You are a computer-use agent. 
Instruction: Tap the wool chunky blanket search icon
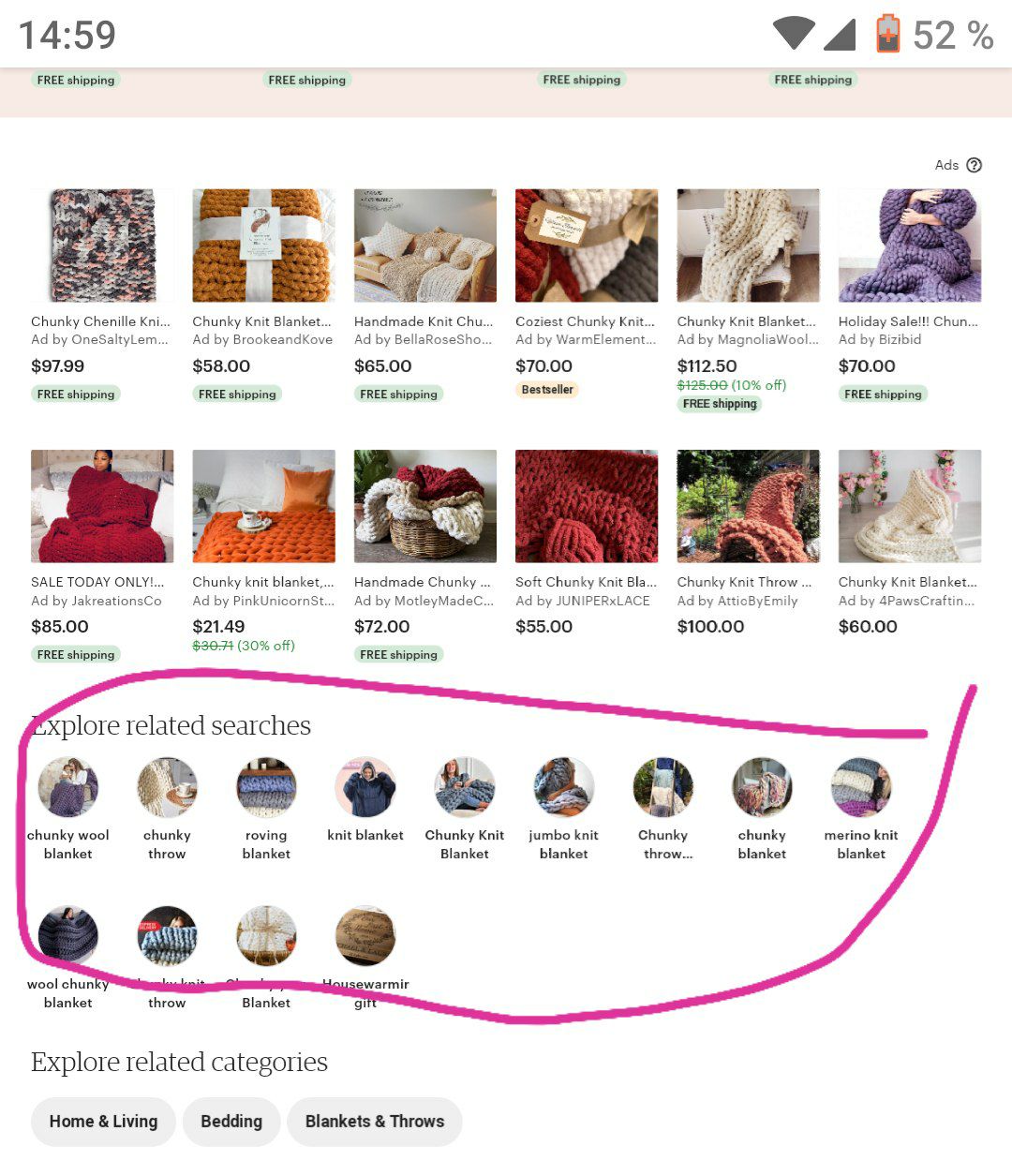(x=68, y=935)
